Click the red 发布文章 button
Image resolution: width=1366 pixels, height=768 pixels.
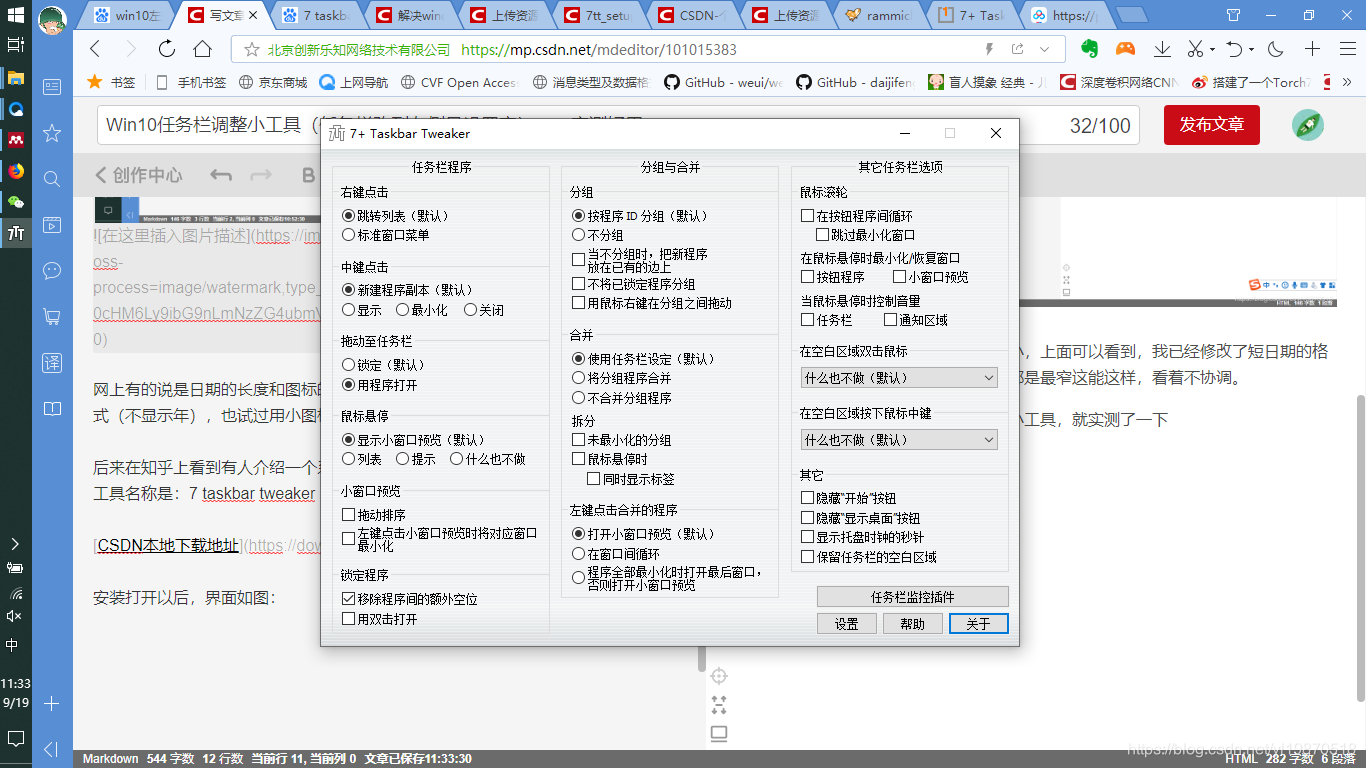1211,125
